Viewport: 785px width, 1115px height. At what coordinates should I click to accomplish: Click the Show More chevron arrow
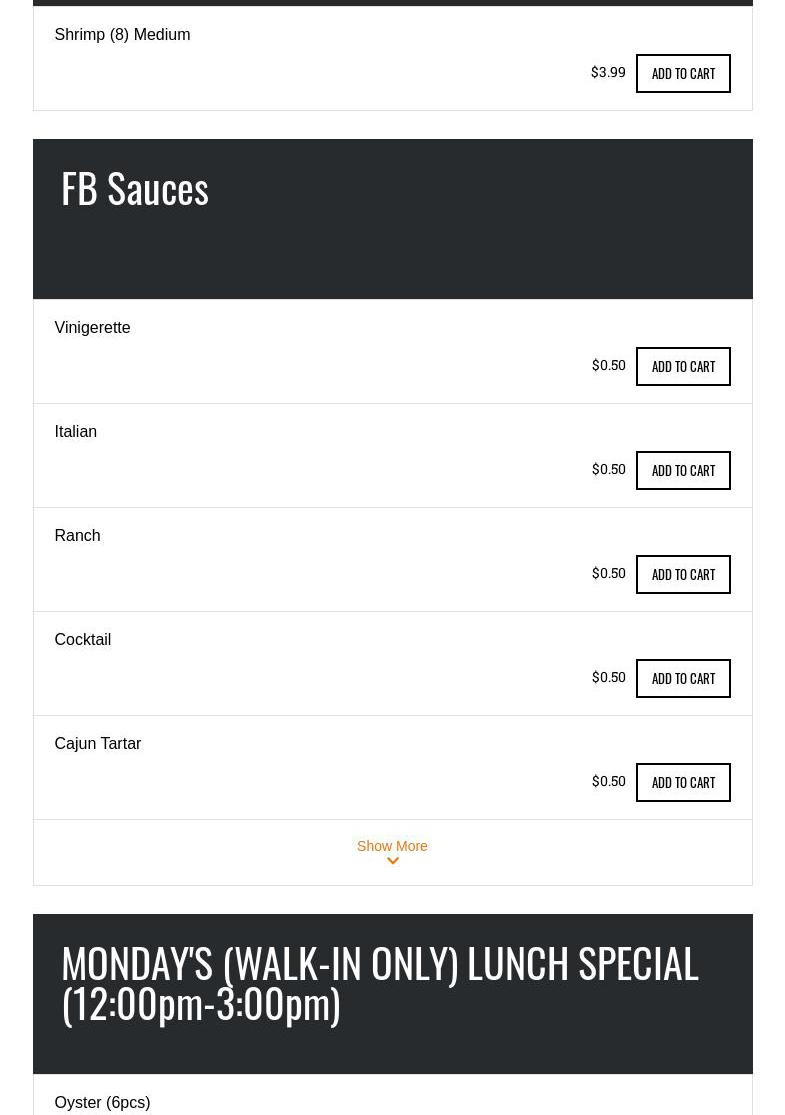392,862
